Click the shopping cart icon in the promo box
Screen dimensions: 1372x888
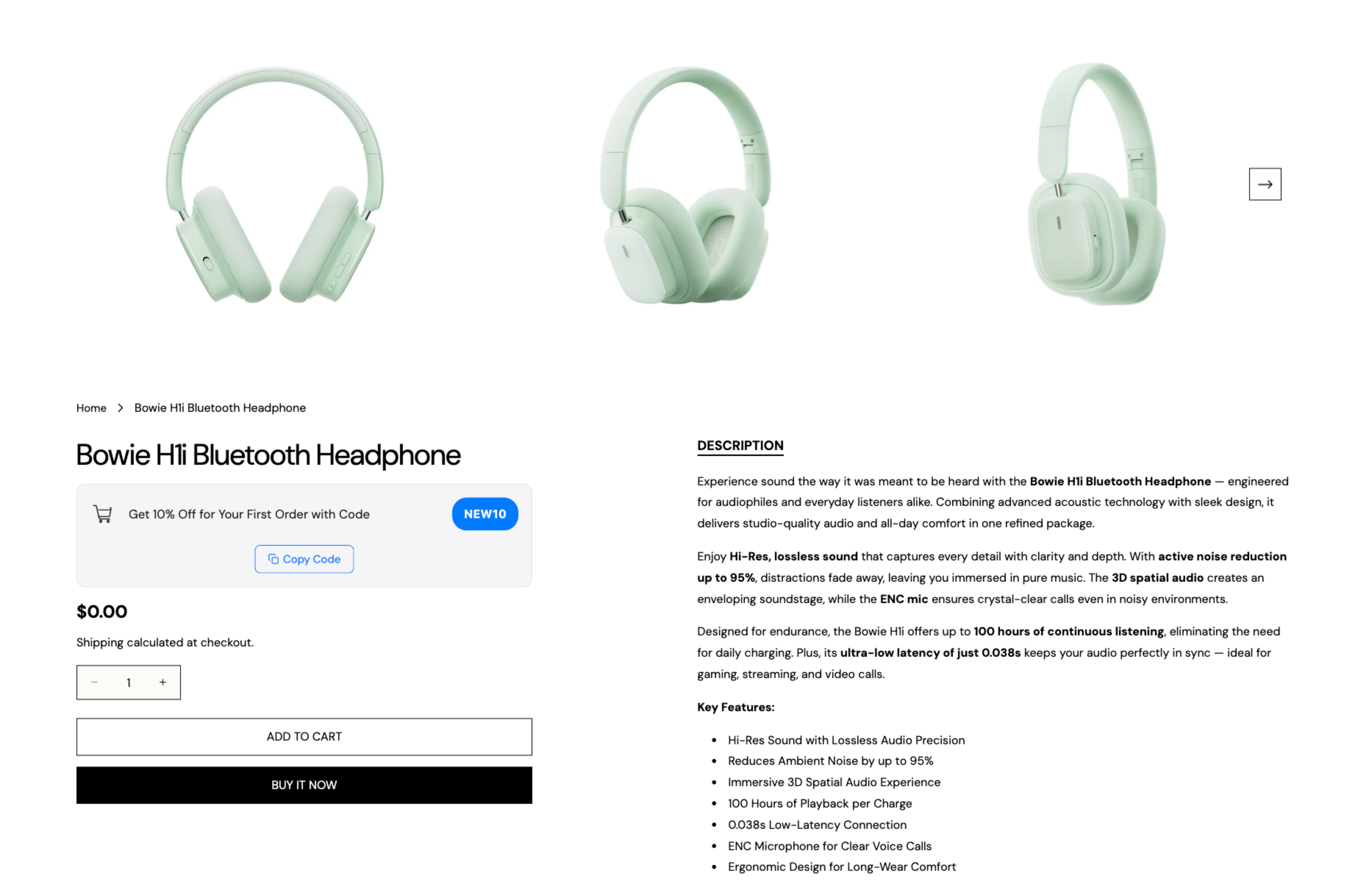103,514
